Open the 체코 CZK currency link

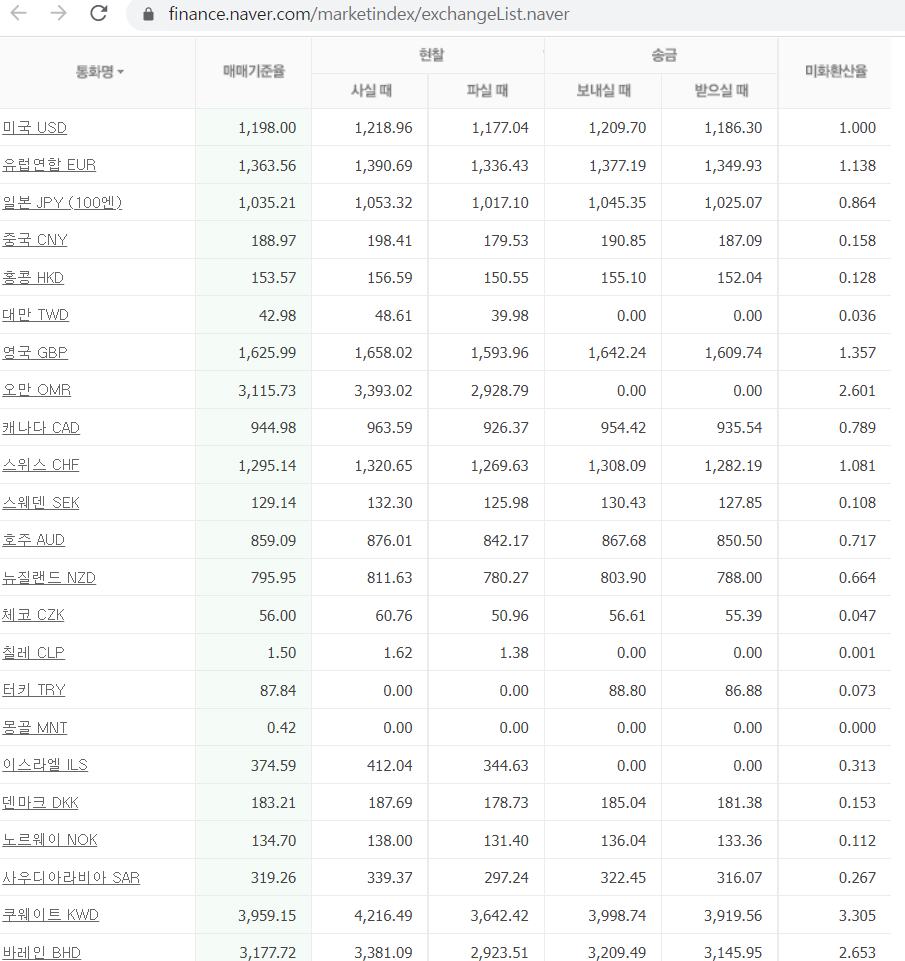(x=33, y=615)
